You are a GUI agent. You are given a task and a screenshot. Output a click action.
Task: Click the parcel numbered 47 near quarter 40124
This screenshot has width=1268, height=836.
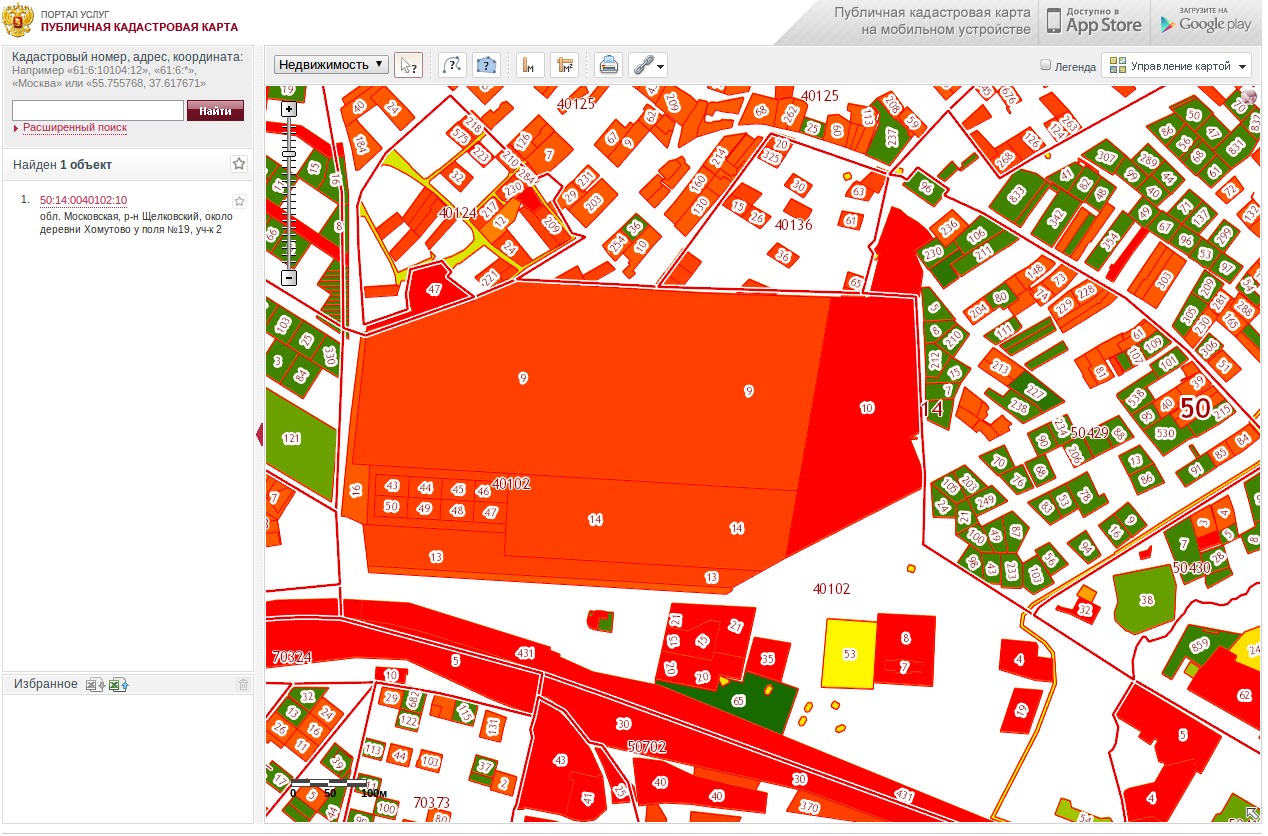pyautogui.click(x=434, y=290)
